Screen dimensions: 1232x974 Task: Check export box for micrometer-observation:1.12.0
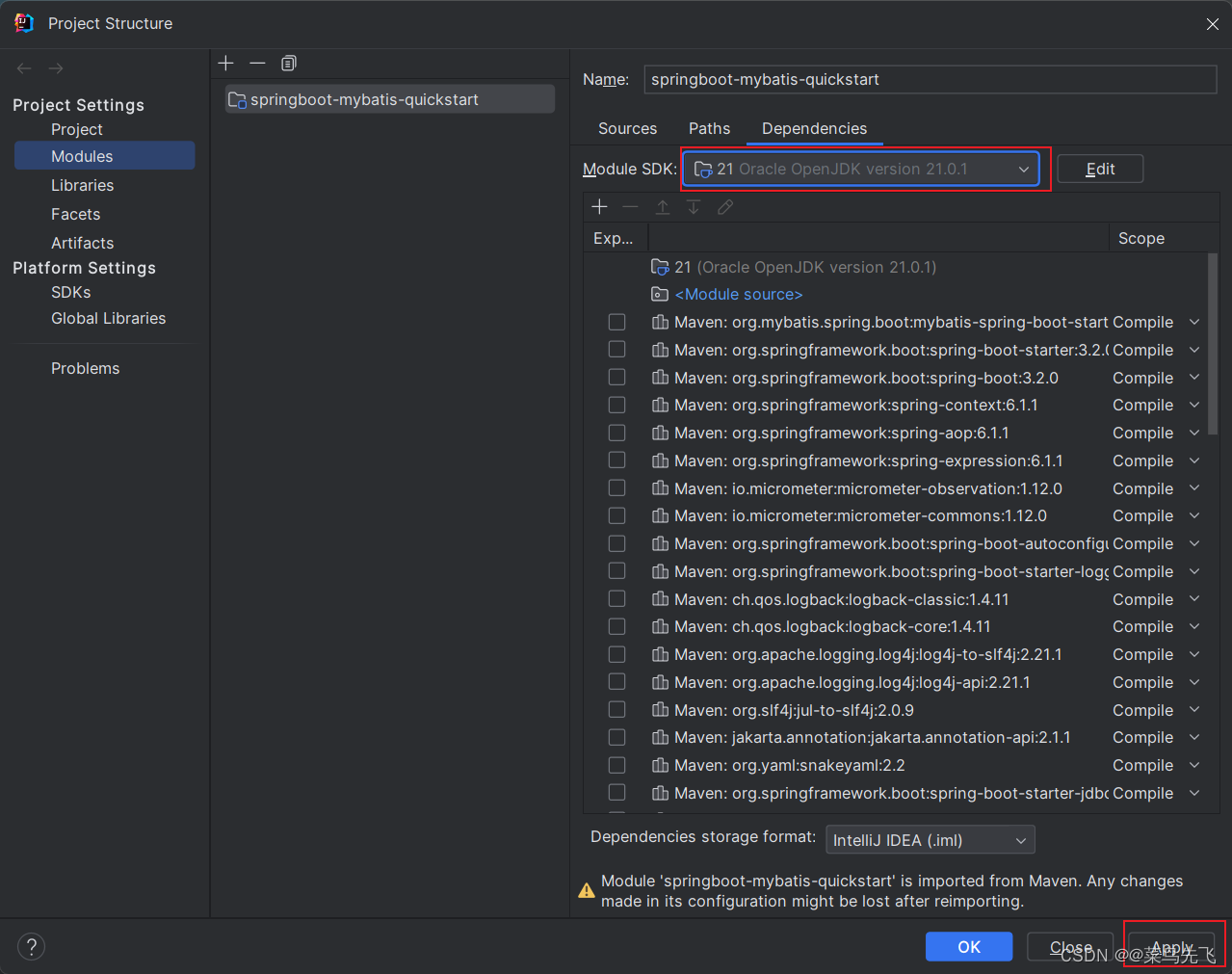tap(617, 488)
